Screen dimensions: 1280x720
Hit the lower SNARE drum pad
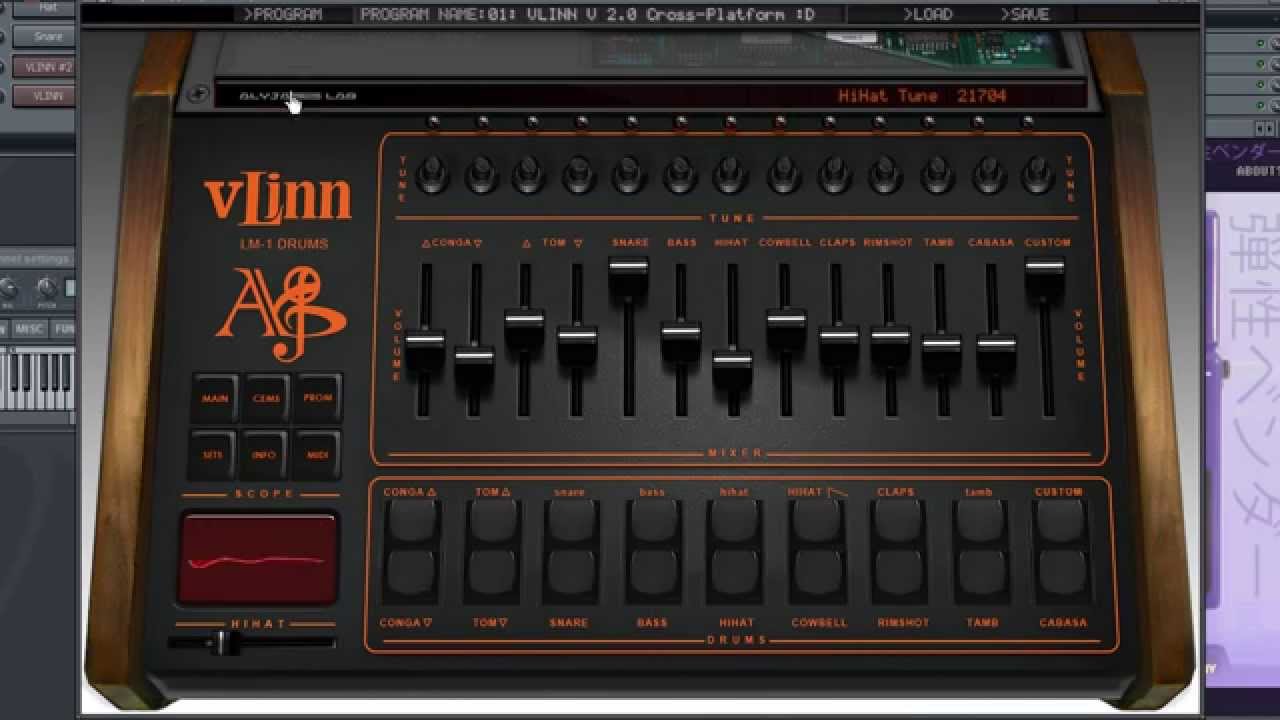[x=572, y=572]
